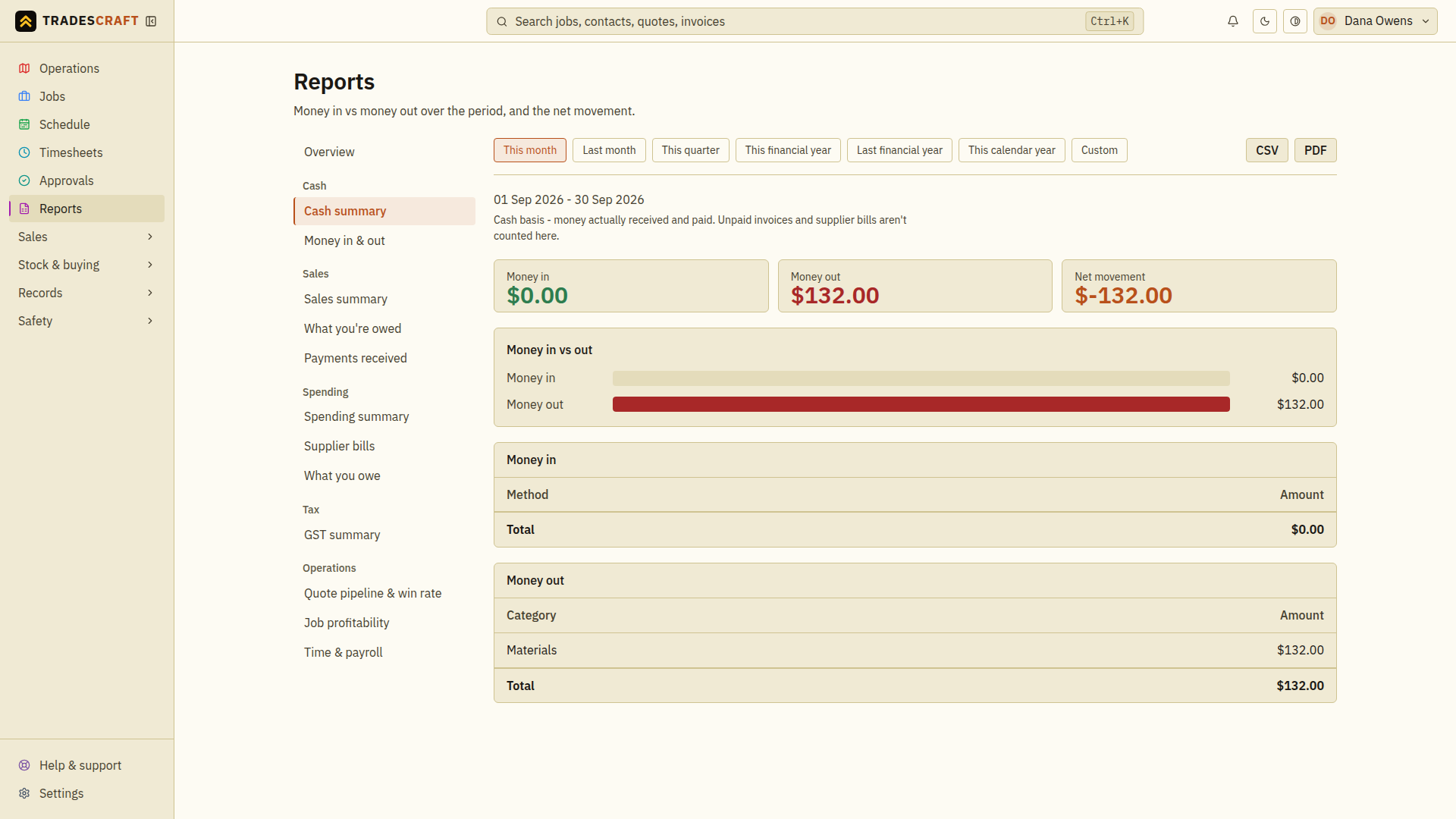Open Schedule from sidebar
This screenshot has width=1456, height=819.
click(86, 124)
